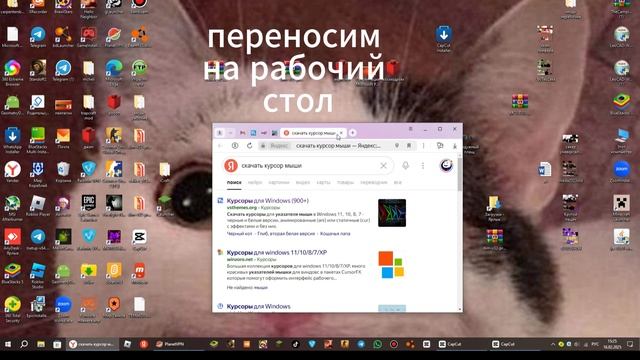Select the Поиск search tab

pyautogui.click(x=234, y=182)
